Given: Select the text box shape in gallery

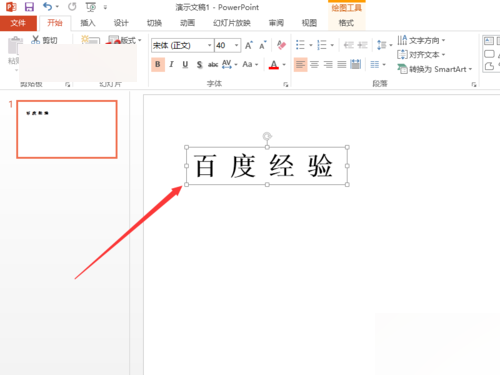Looking at the screenshot, I should click(489, 41).
